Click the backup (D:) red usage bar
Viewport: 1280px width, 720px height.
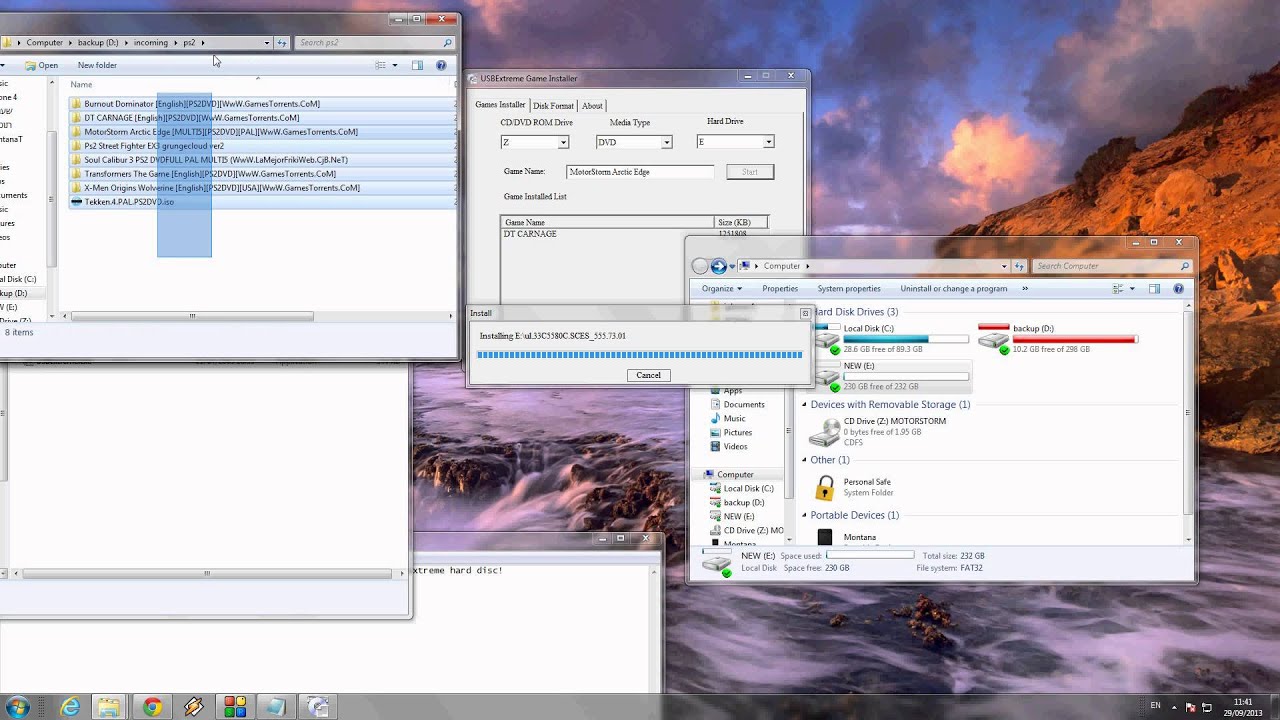click(1075, 340)
